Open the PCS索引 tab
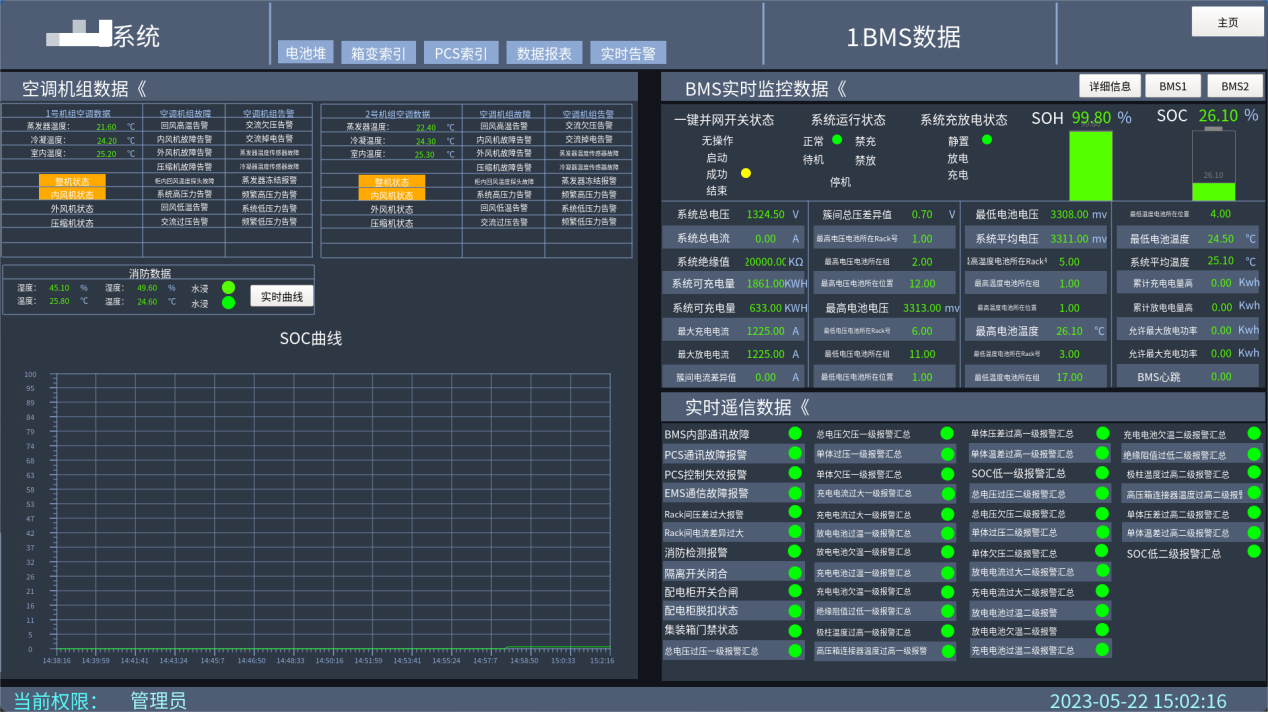The image size is (1268, 712). (460, 53)
